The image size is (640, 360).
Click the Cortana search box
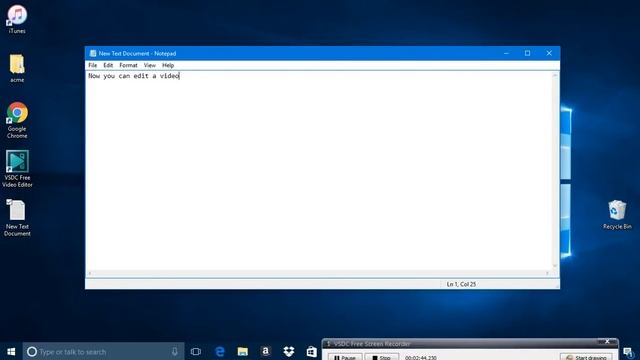tap(103, 351)
